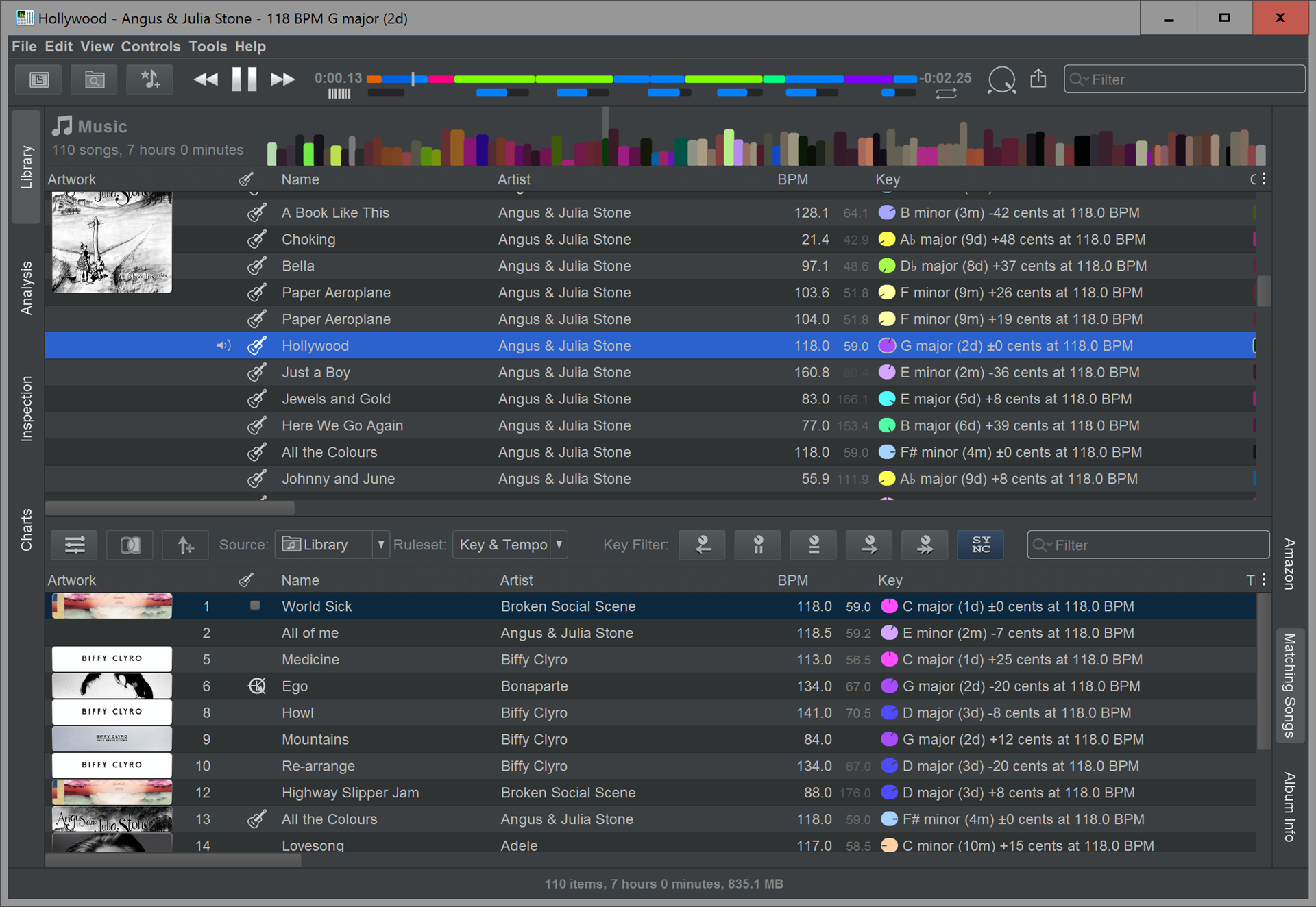Click the matching songs Filter field

coord(1148,545)
